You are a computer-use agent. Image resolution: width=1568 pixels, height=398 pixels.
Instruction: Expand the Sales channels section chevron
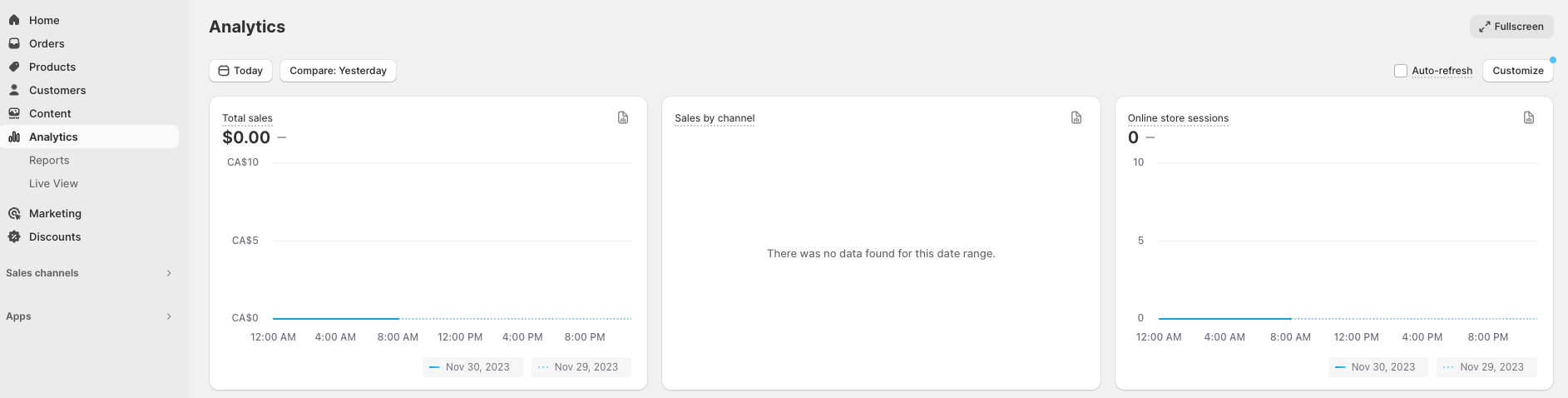tap(169, 273)
